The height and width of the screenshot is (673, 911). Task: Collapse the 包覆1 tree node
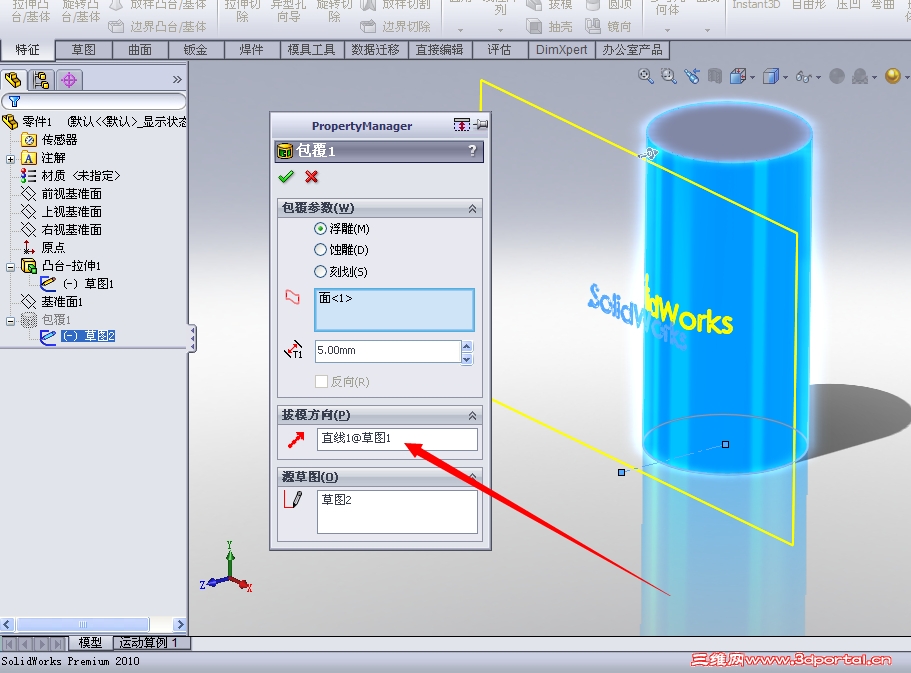[x=10, y=321]
